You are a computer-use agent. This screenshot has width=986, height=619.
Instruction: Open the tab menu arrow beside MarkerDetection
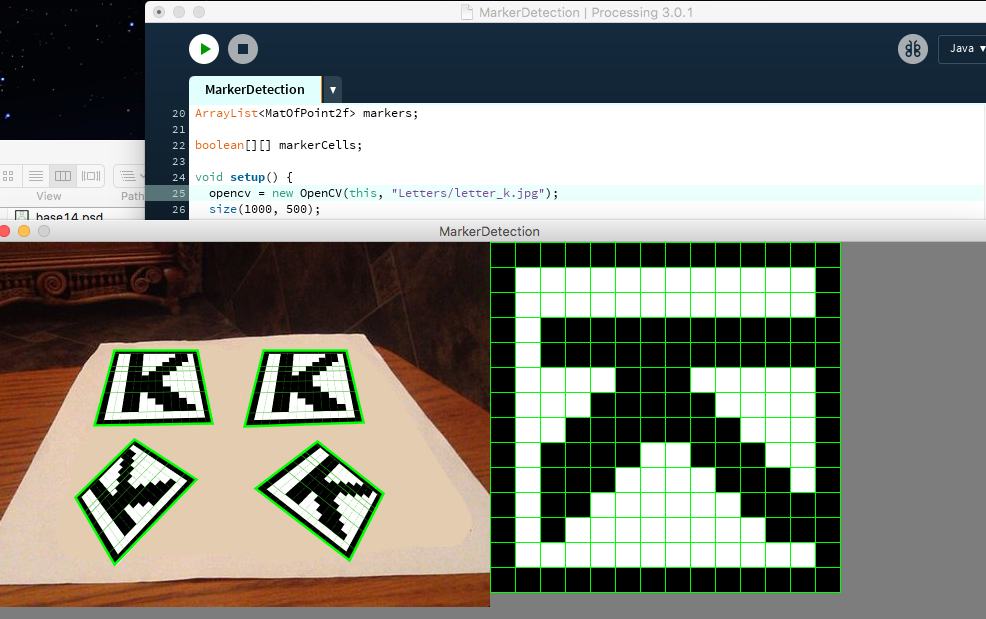[x=332, y=89]
